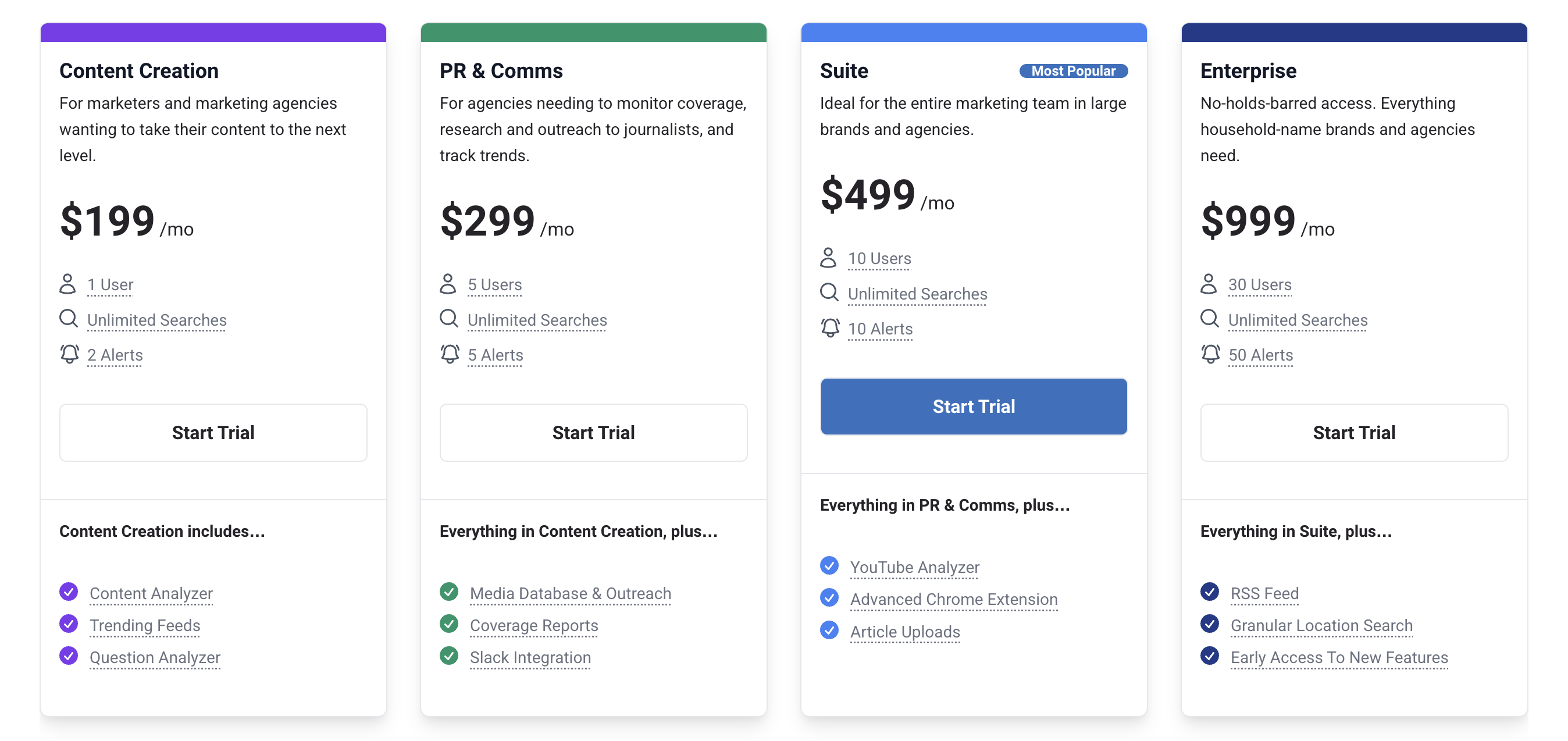Click the Question Analyzer feature link
The width and height of the screenshot is (1568, 741).
[155, 658]
